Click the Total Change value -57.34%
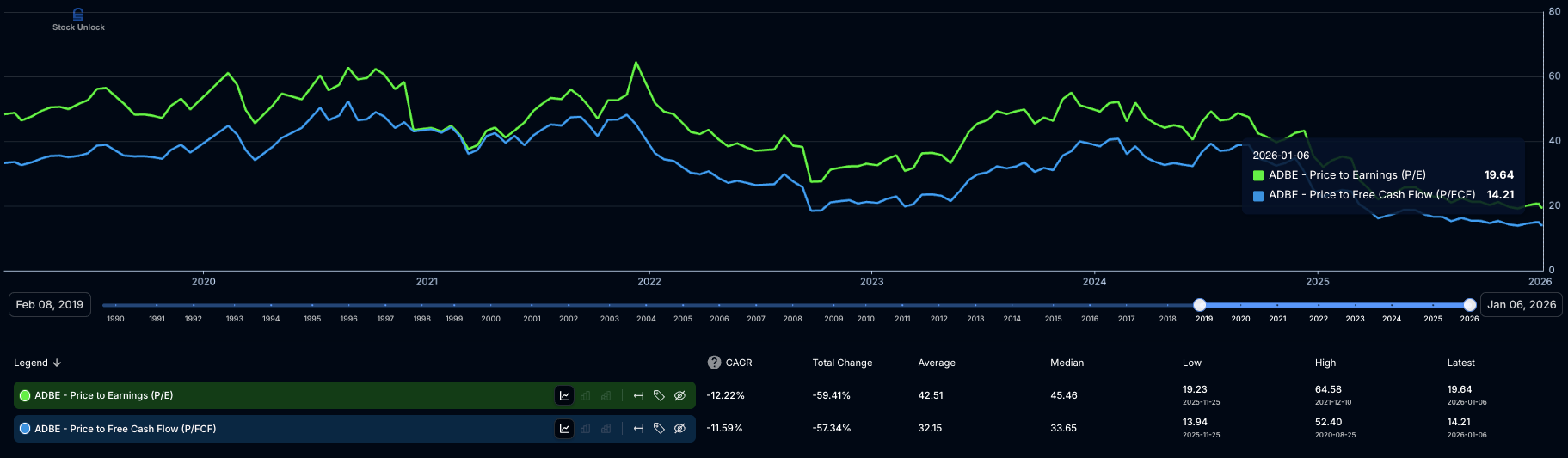 tap(831, 428)
